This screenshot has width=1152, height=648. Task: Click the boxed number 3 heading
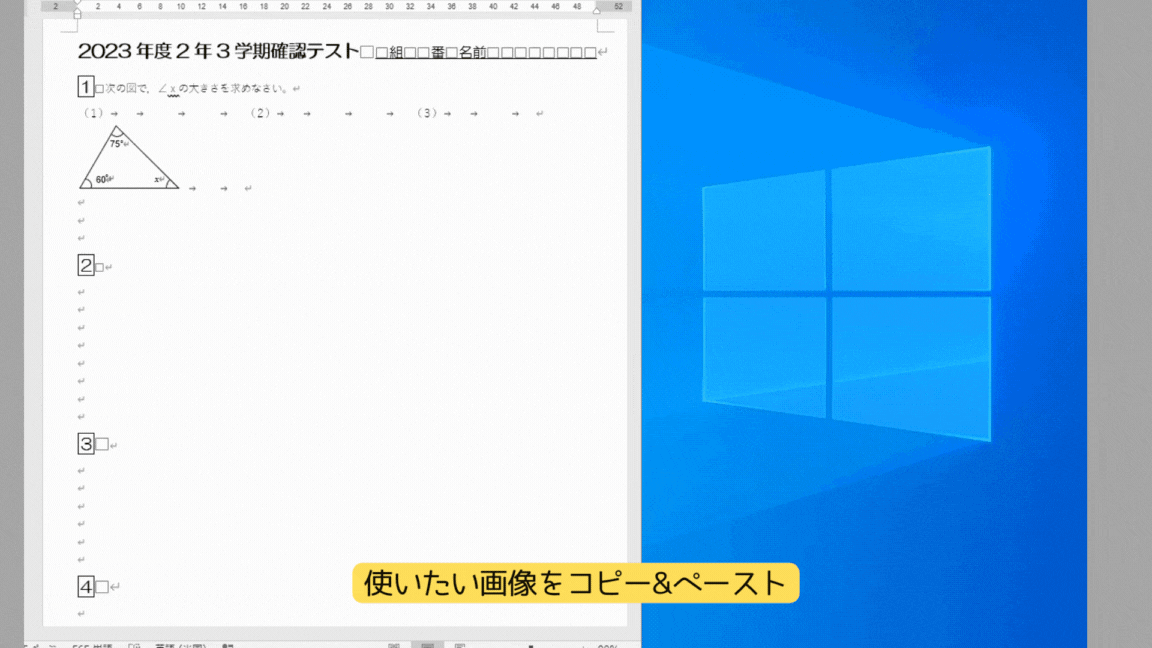(x=85, y=444)
